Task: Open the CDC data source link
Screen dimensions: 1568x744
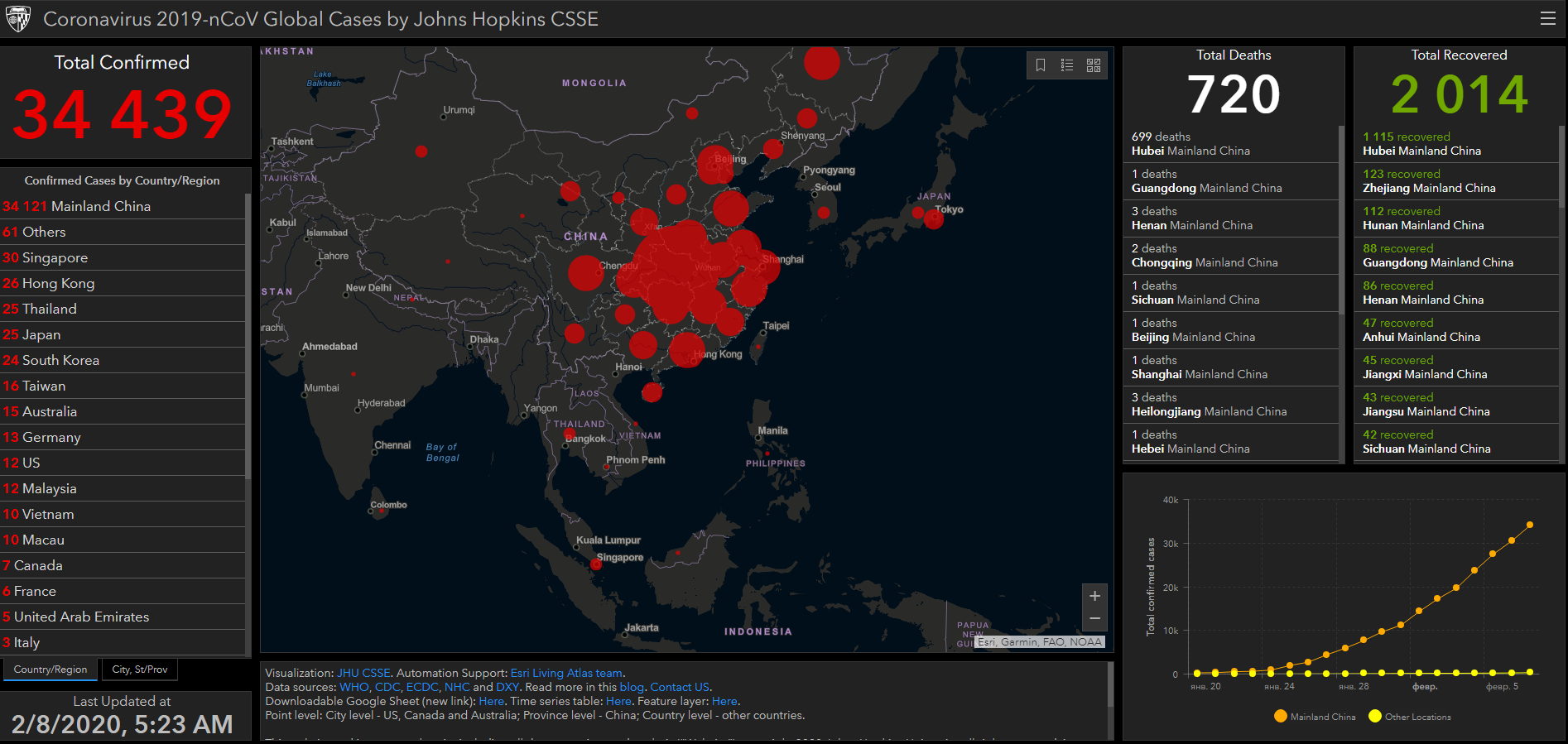Action: click(x=387, y=687)
